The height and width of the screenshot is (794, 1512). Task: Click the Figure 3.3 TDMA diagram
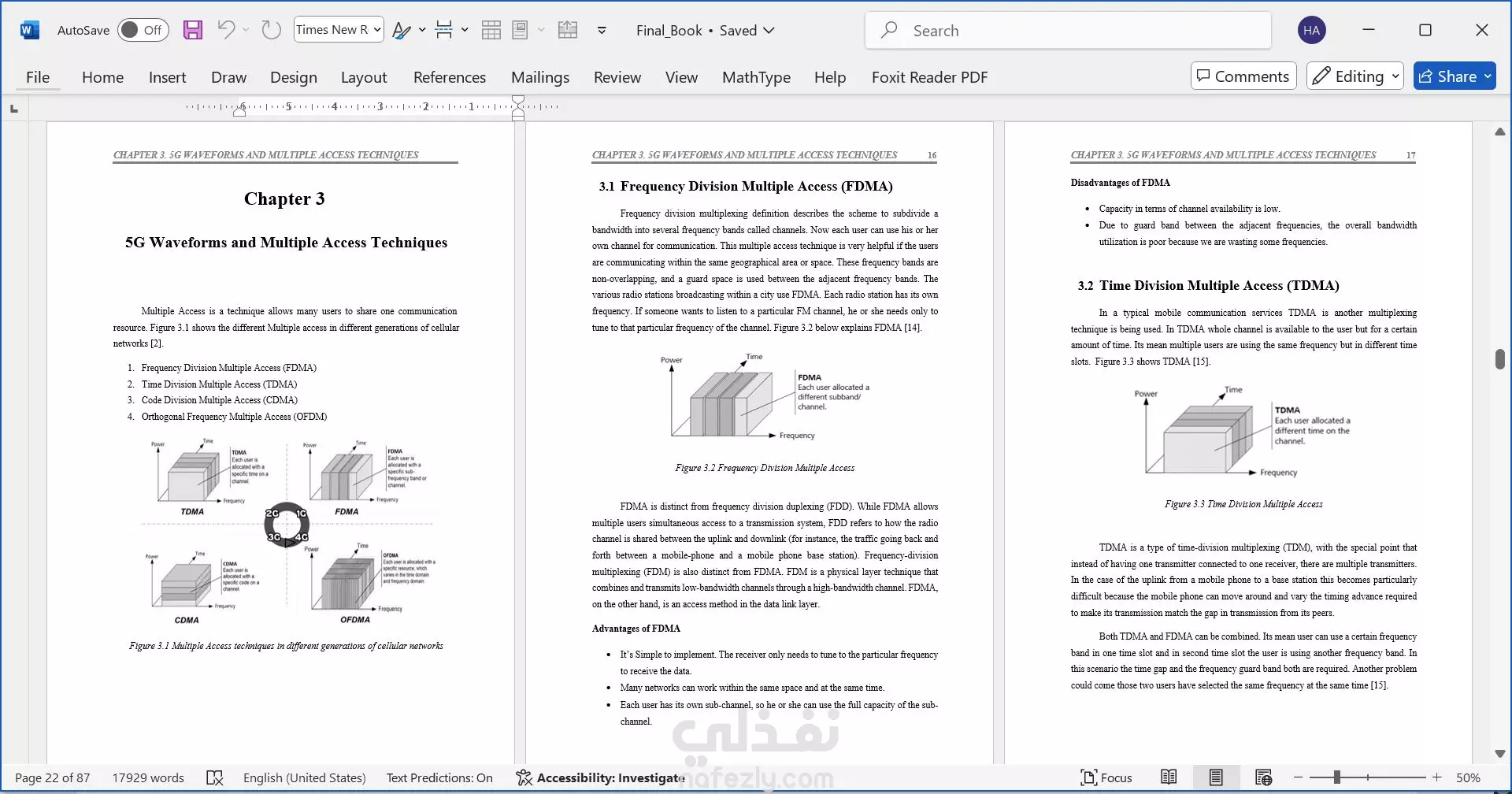1244,430
